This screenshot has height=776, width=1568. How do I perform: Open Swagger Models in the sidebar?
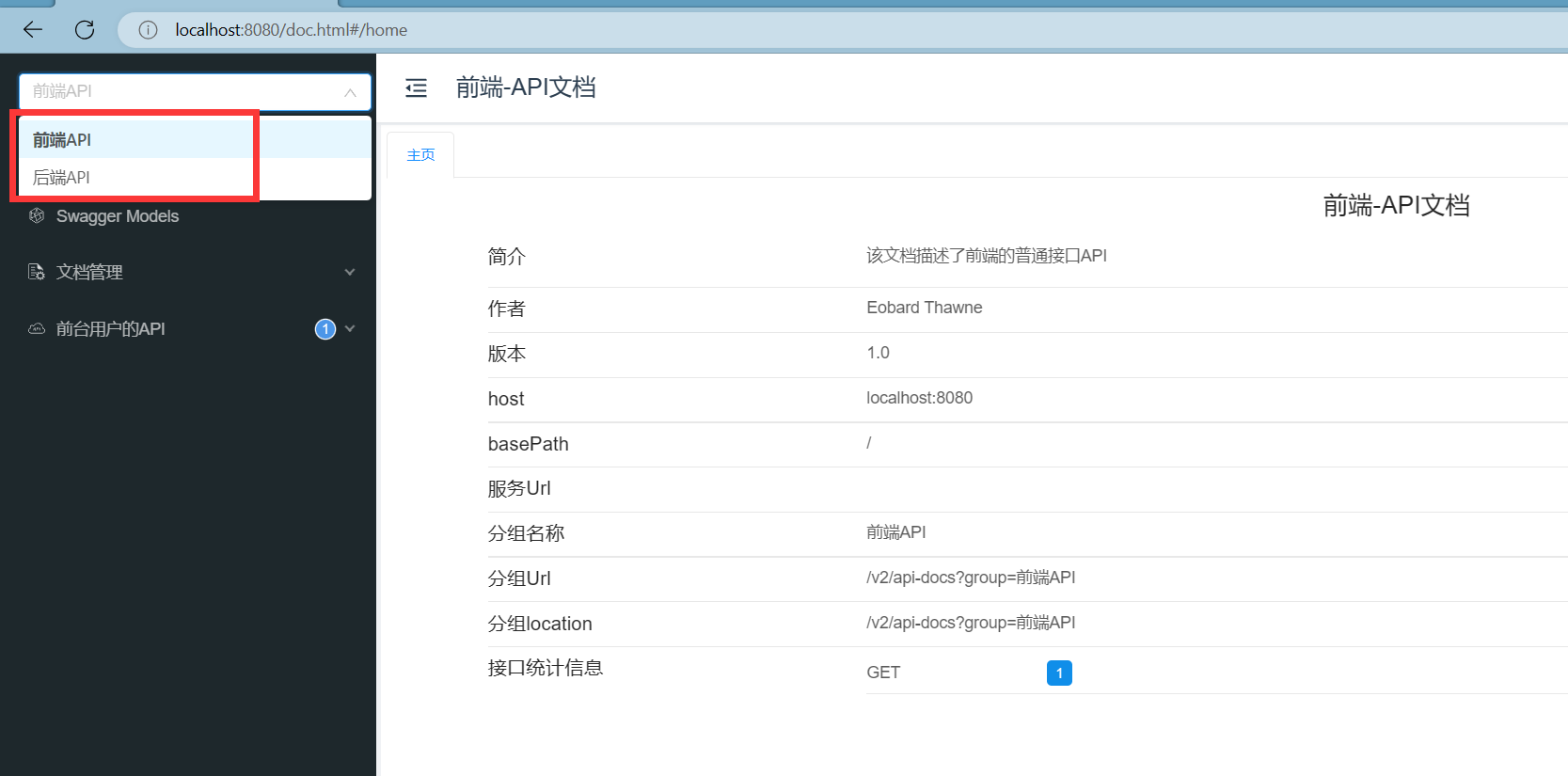click(x=118, y=216)
